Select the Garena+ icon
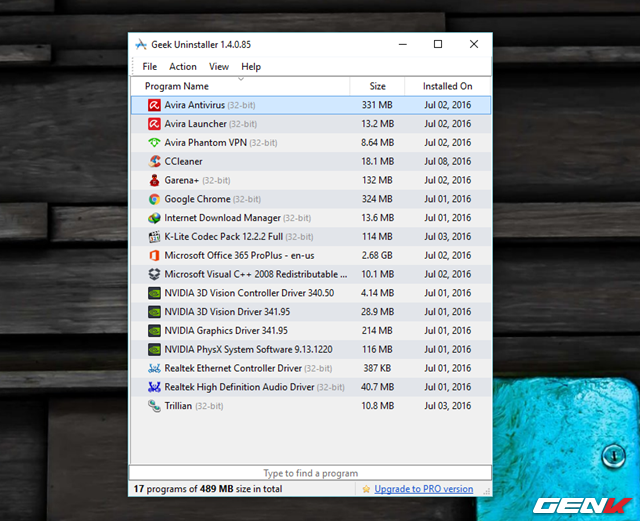 pyautogui.click(x=154, y=180)
